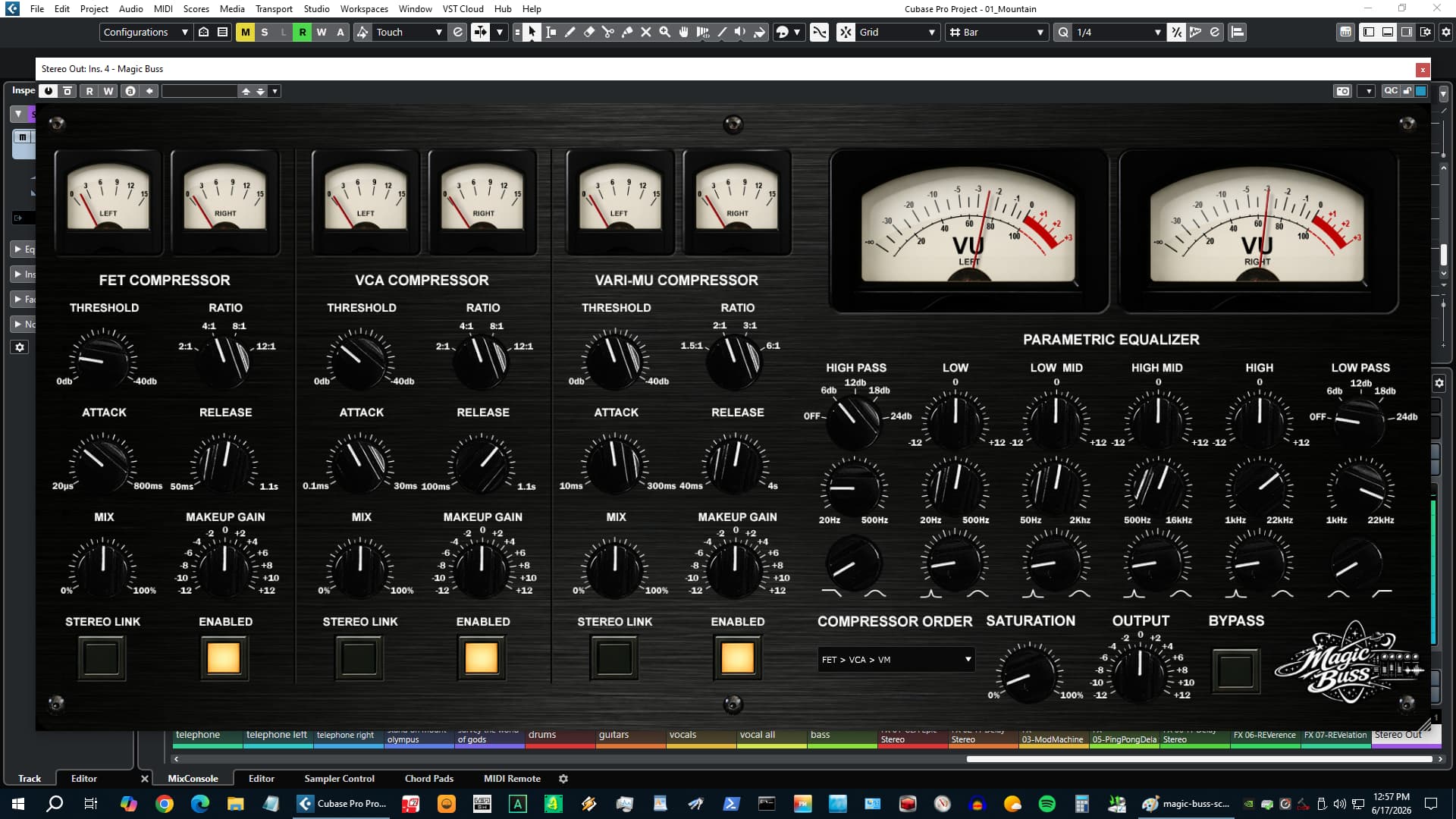Click the plugin Write automation W button
This screenshot has height=819, width=1456.
point(108,91)
